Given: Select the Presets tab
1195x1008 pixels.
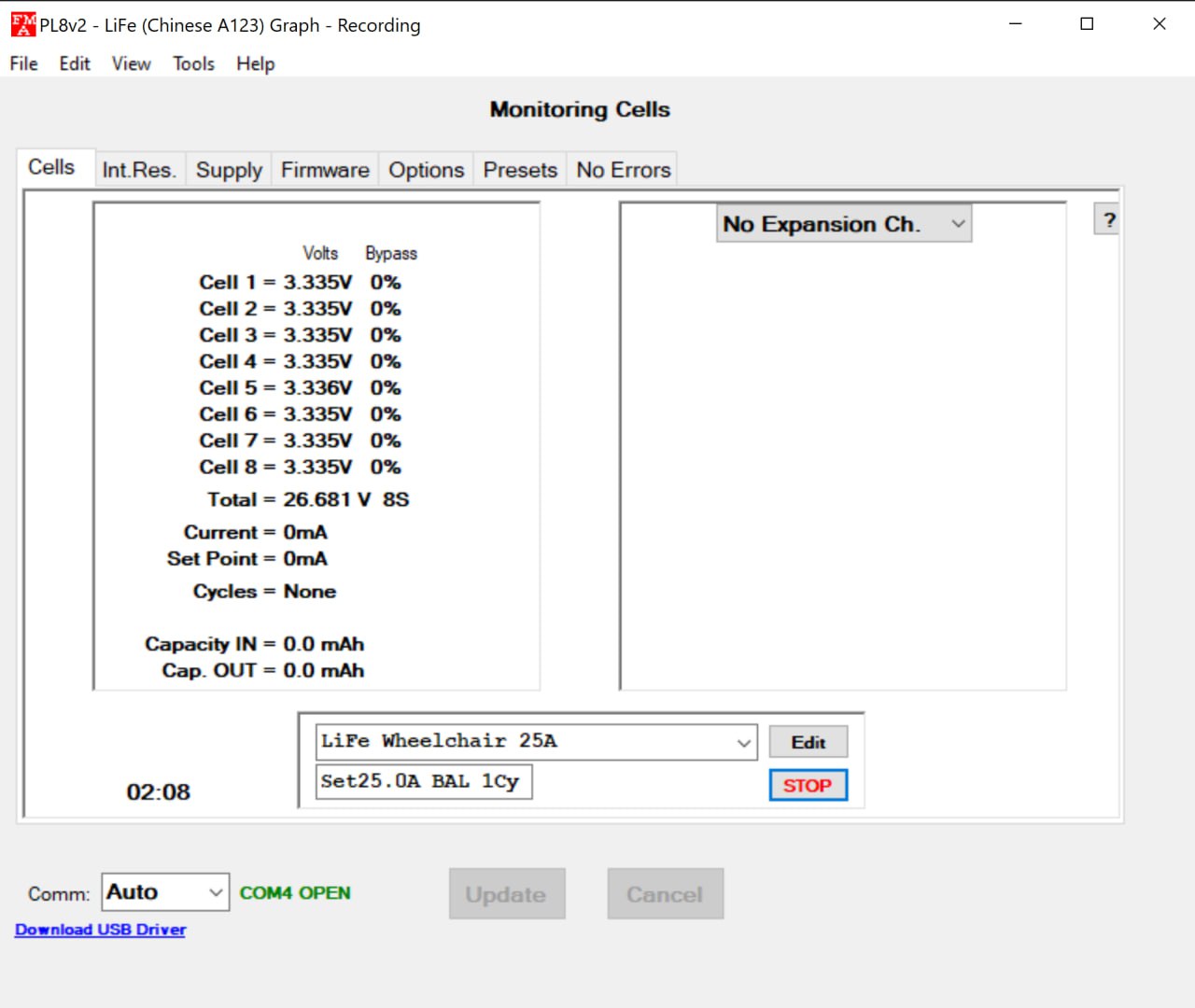Looking at the screenshot, I should 520,170.
